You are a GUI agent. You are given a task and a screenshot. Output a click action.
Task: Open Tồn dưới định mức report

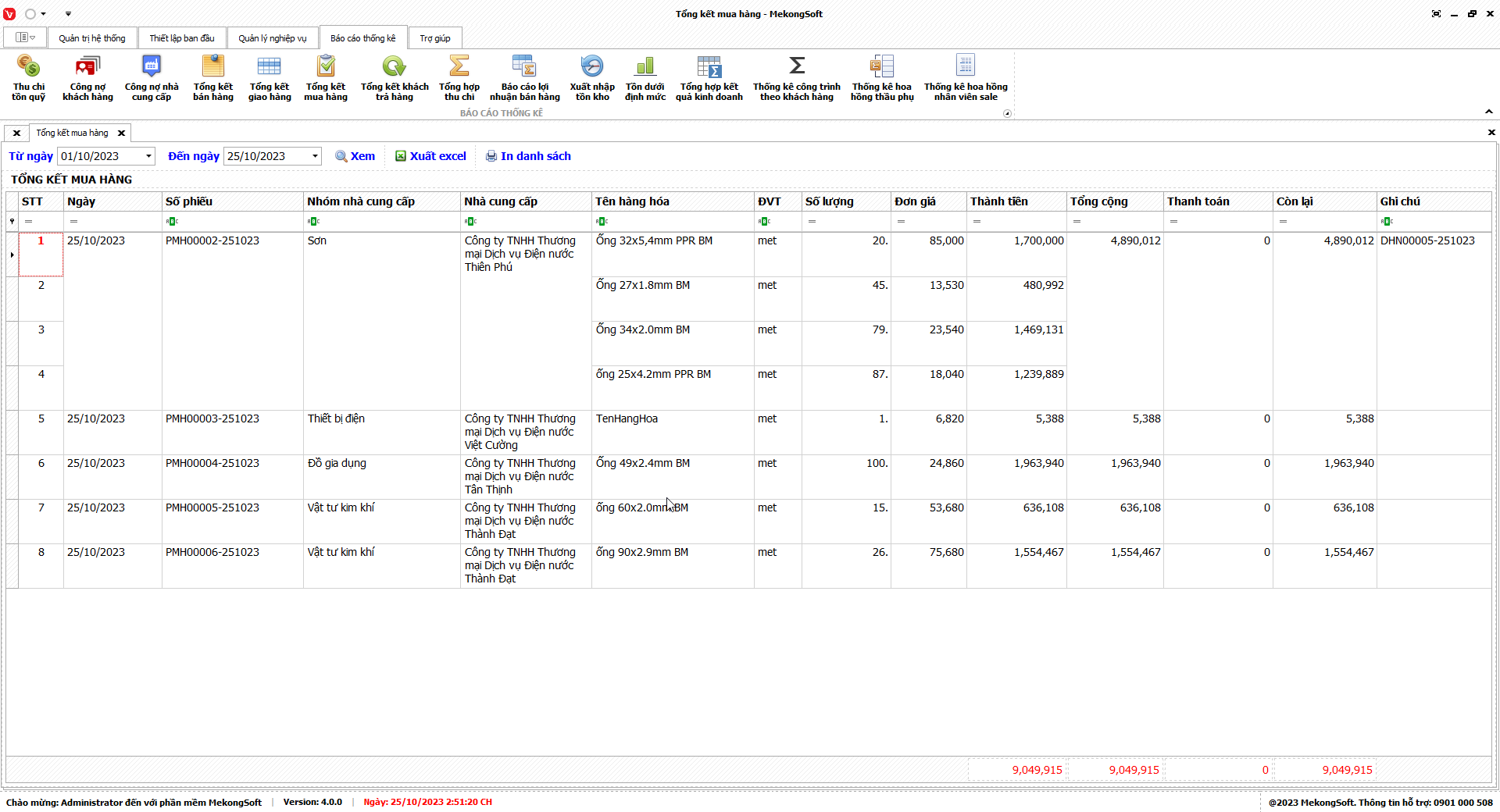(645, 78)
